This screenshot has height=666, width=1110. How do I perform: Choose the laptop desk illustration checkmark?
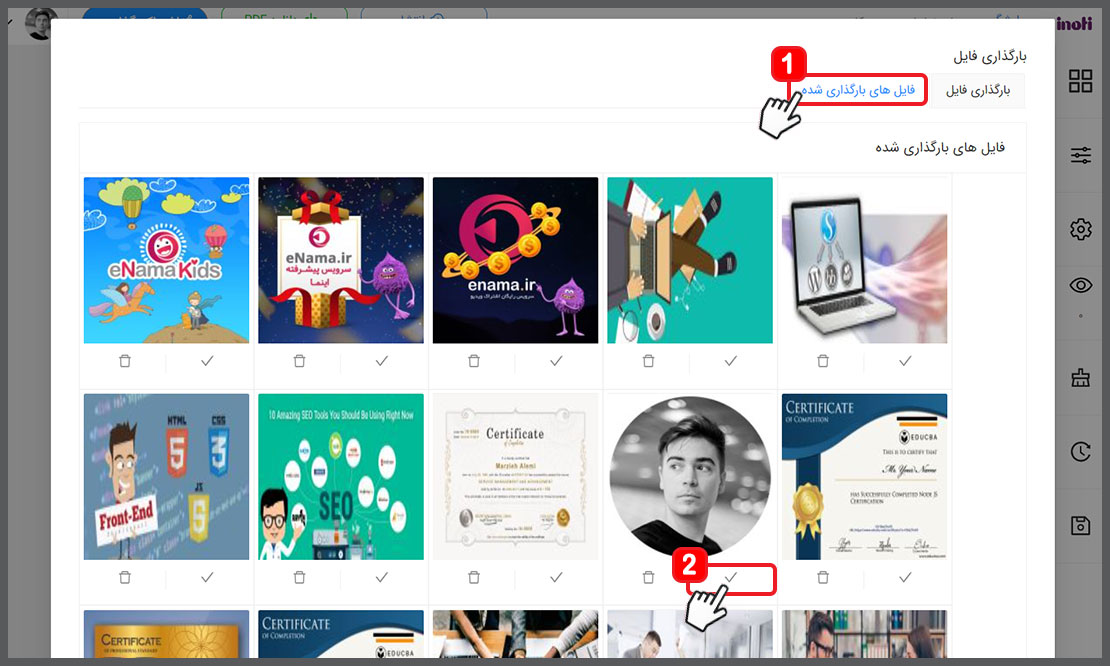[x=731, y=361]
